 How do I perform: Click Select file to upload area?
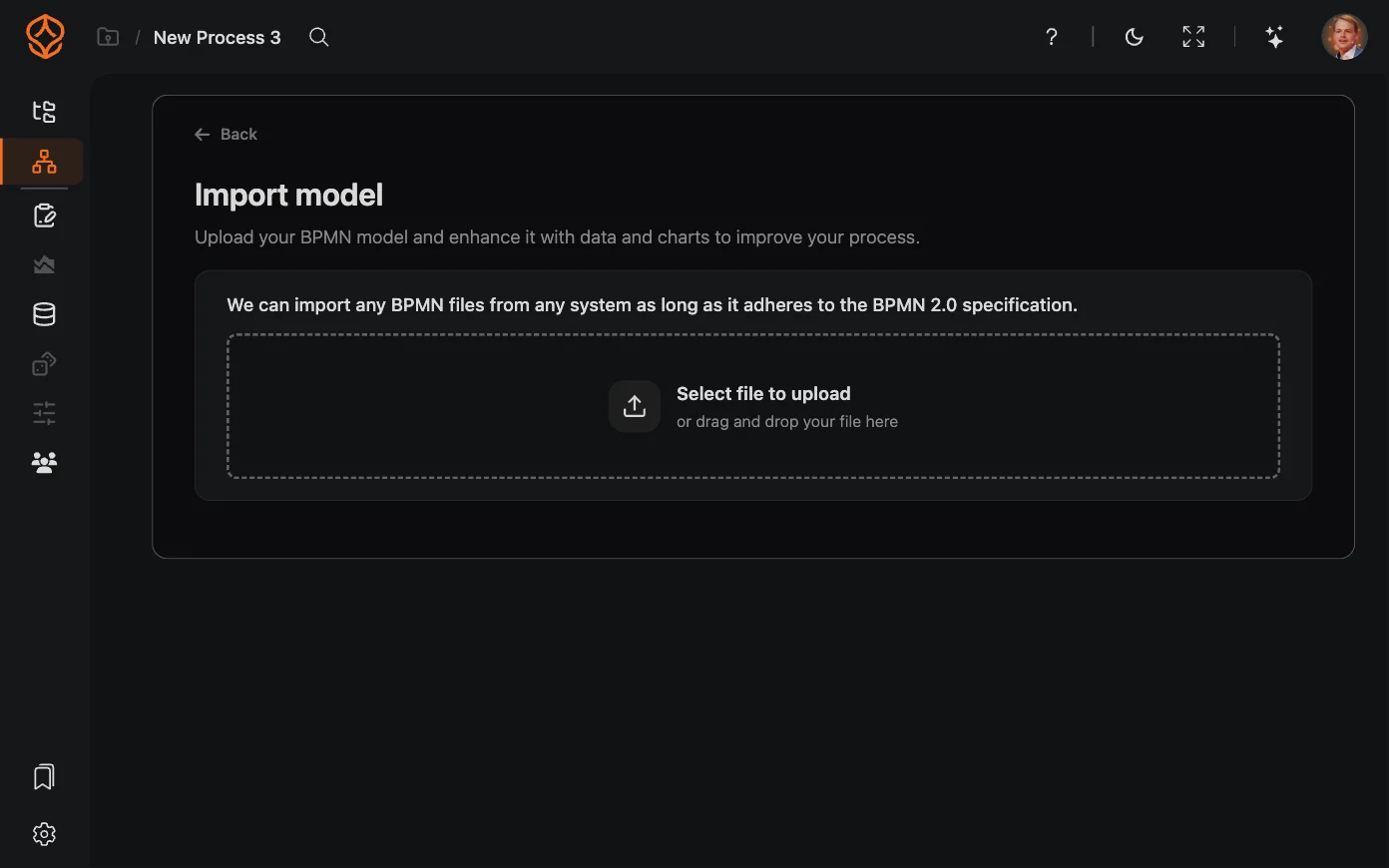pos(753,406)
